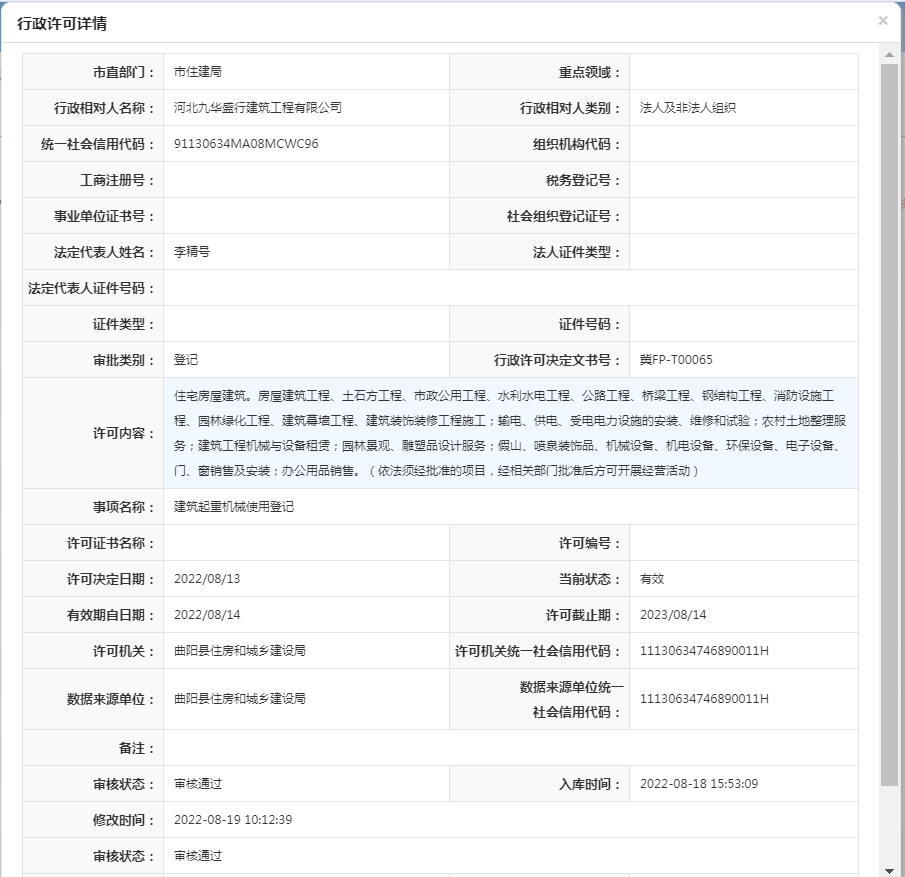Click the scrollbar down arrow

[889, 871]
